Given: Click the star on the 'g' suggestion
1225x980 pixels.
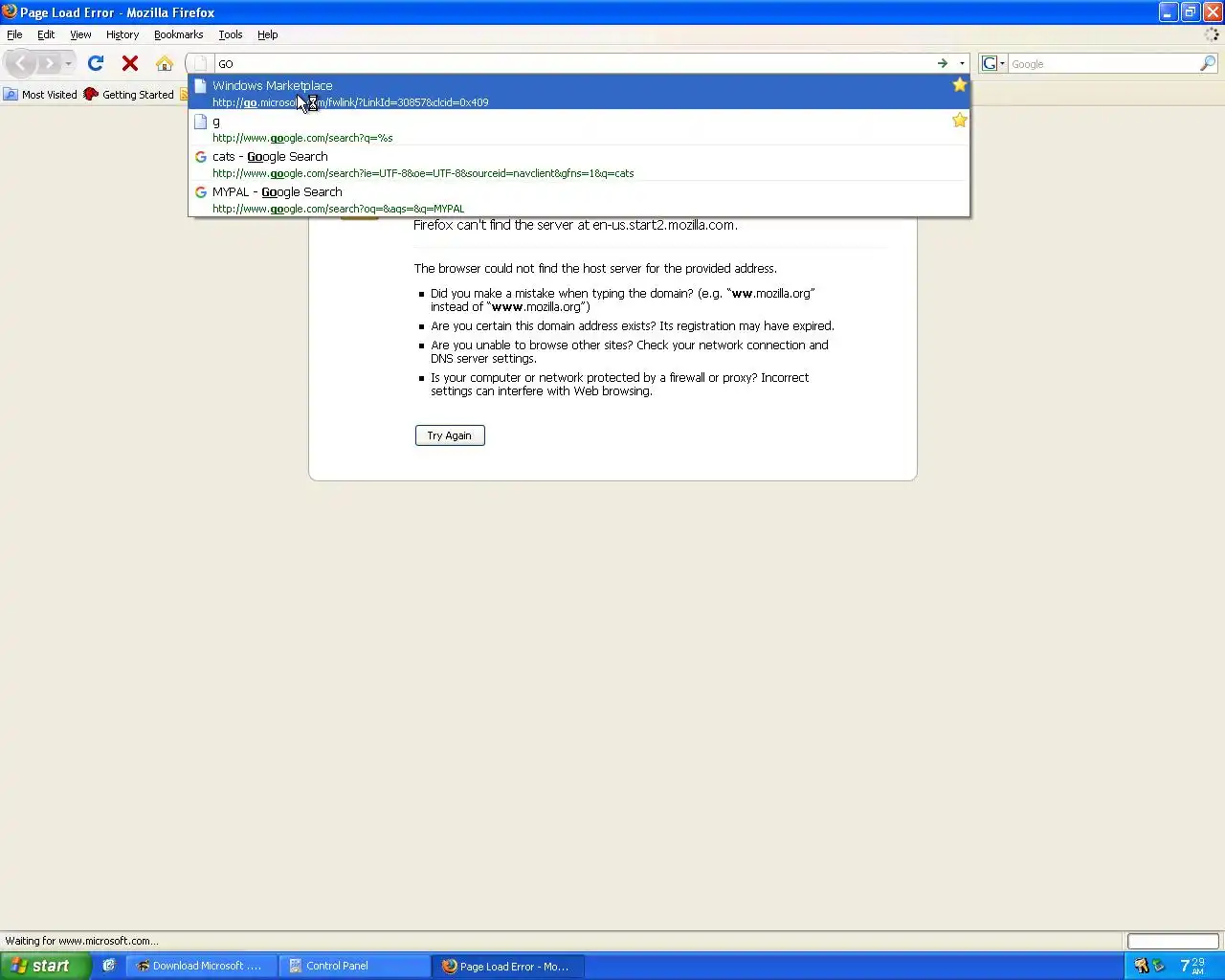Looking at the screenshot, I should pos(959,121).
